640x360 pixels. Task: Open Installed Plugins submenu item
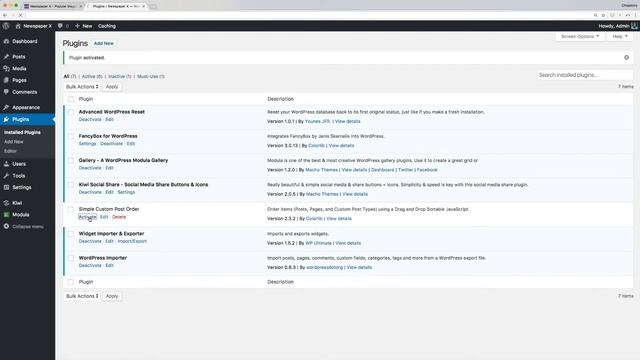click(22, 132)
